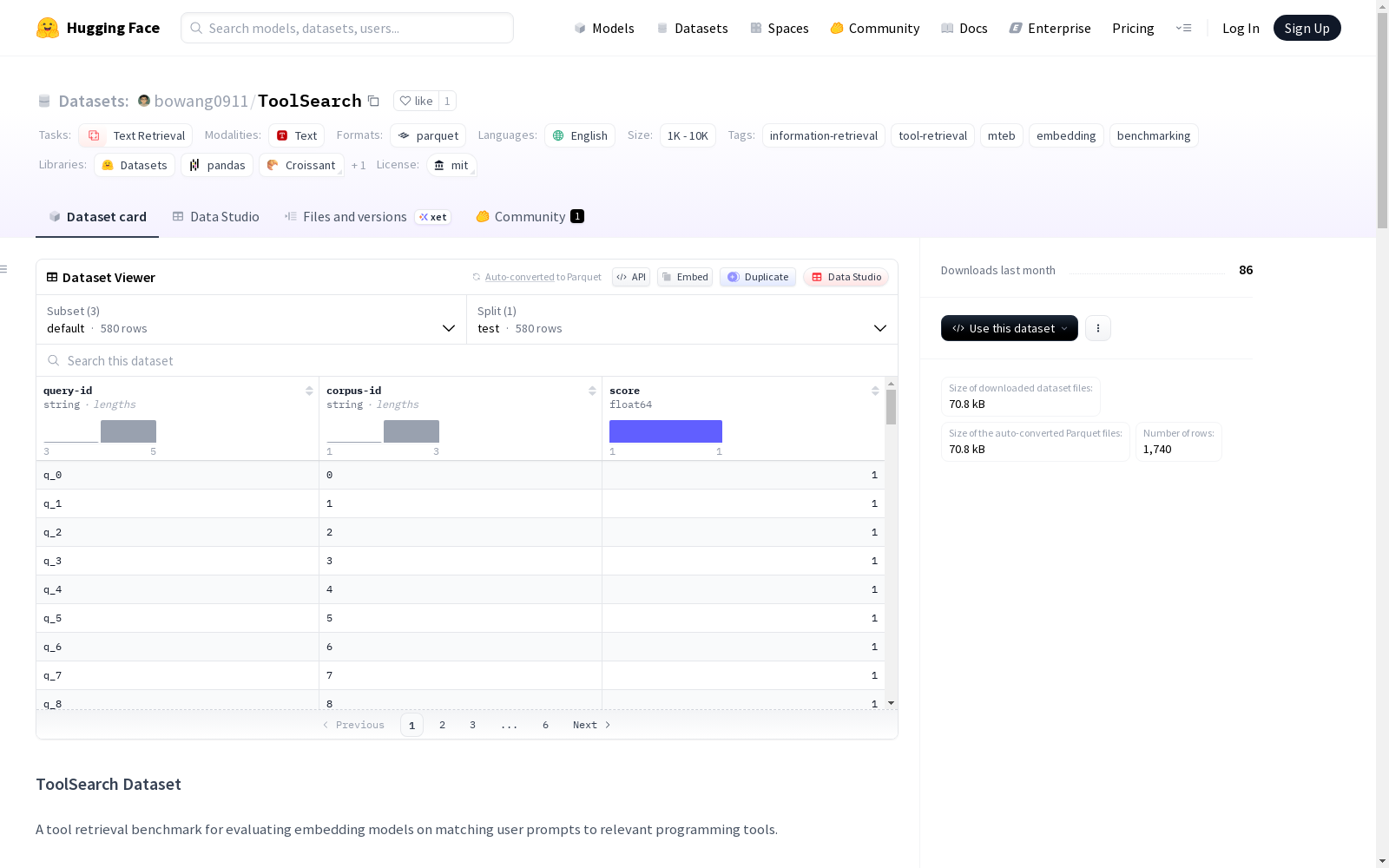Open the Enterprise navigation link
The image size is (1389, 868).
click(1050, 28)
